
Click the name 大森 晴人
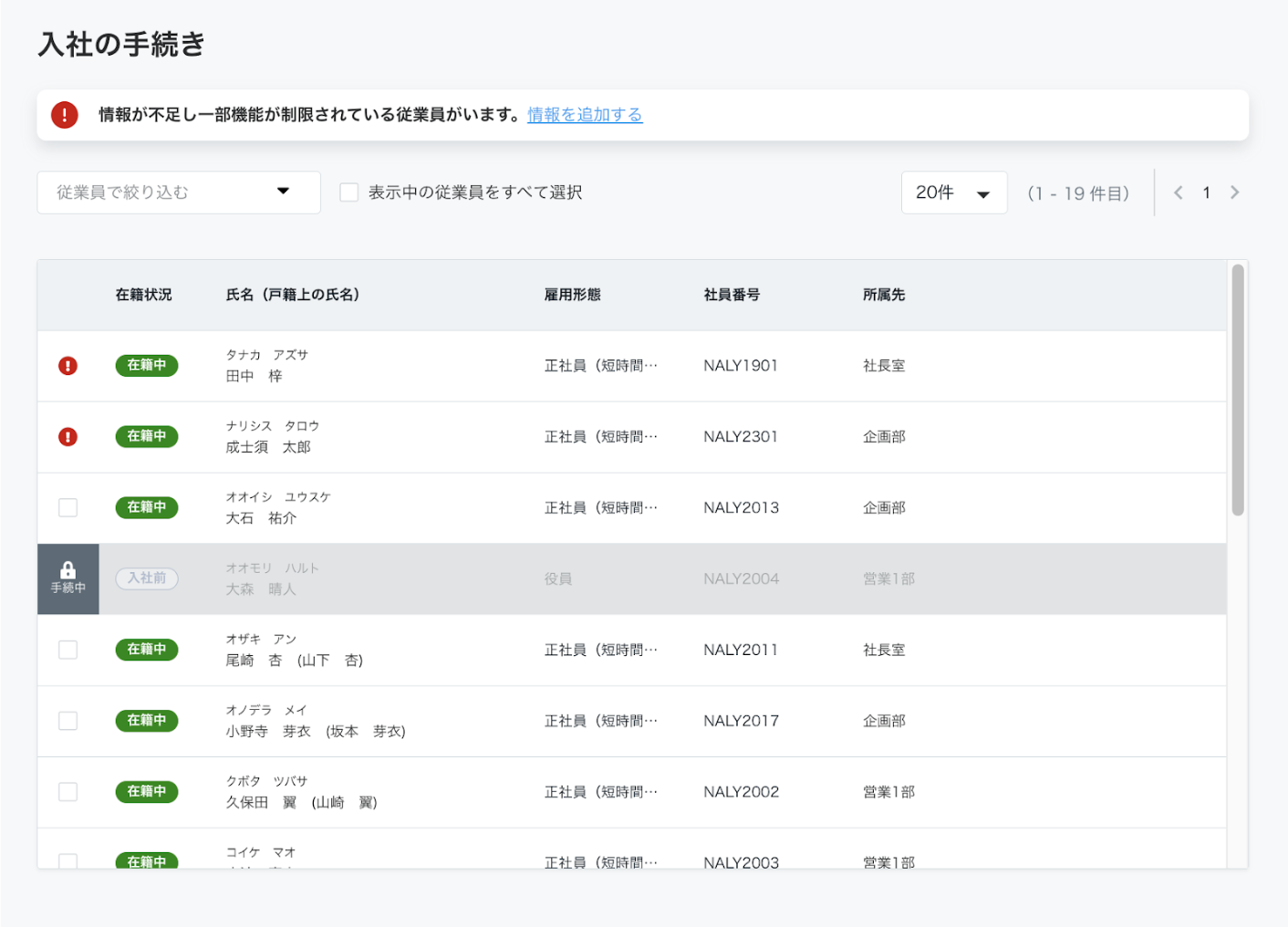261,590
